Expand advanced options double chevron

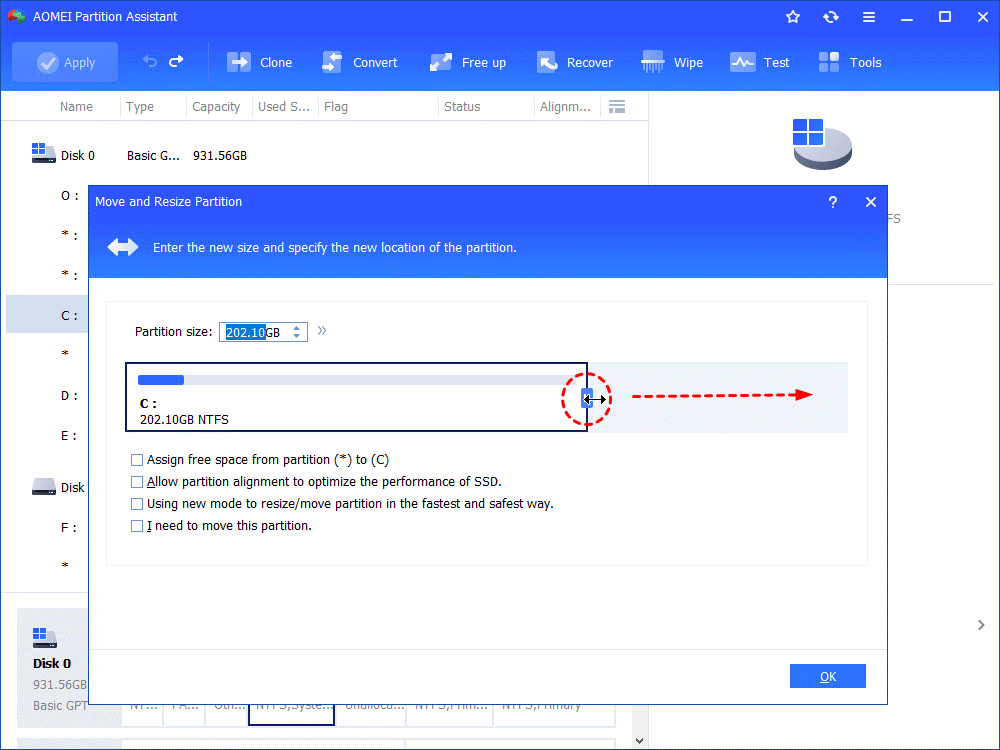[322, 331]
